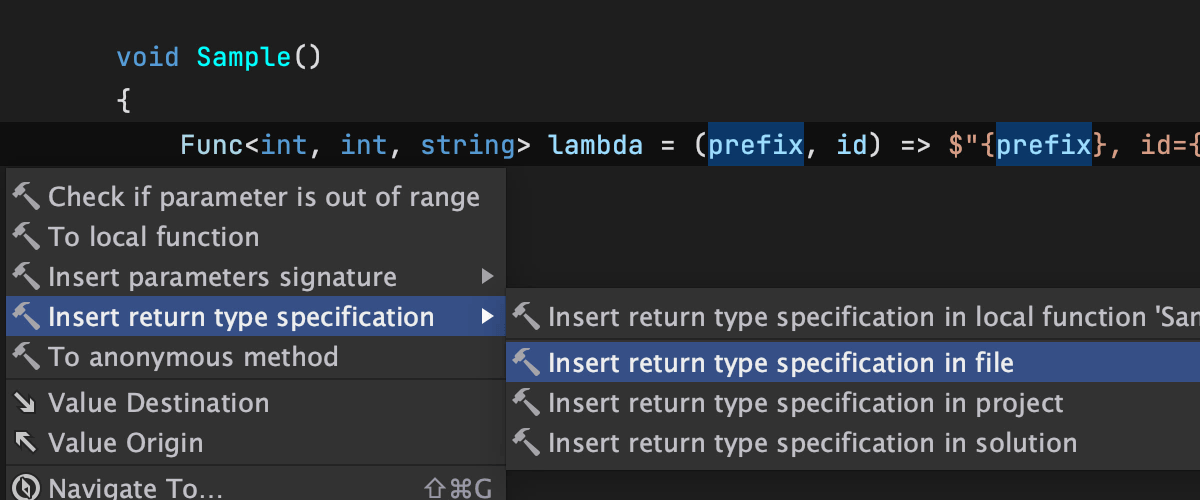Expand the Insert parameters signature submenu arrow

(487, 277)
